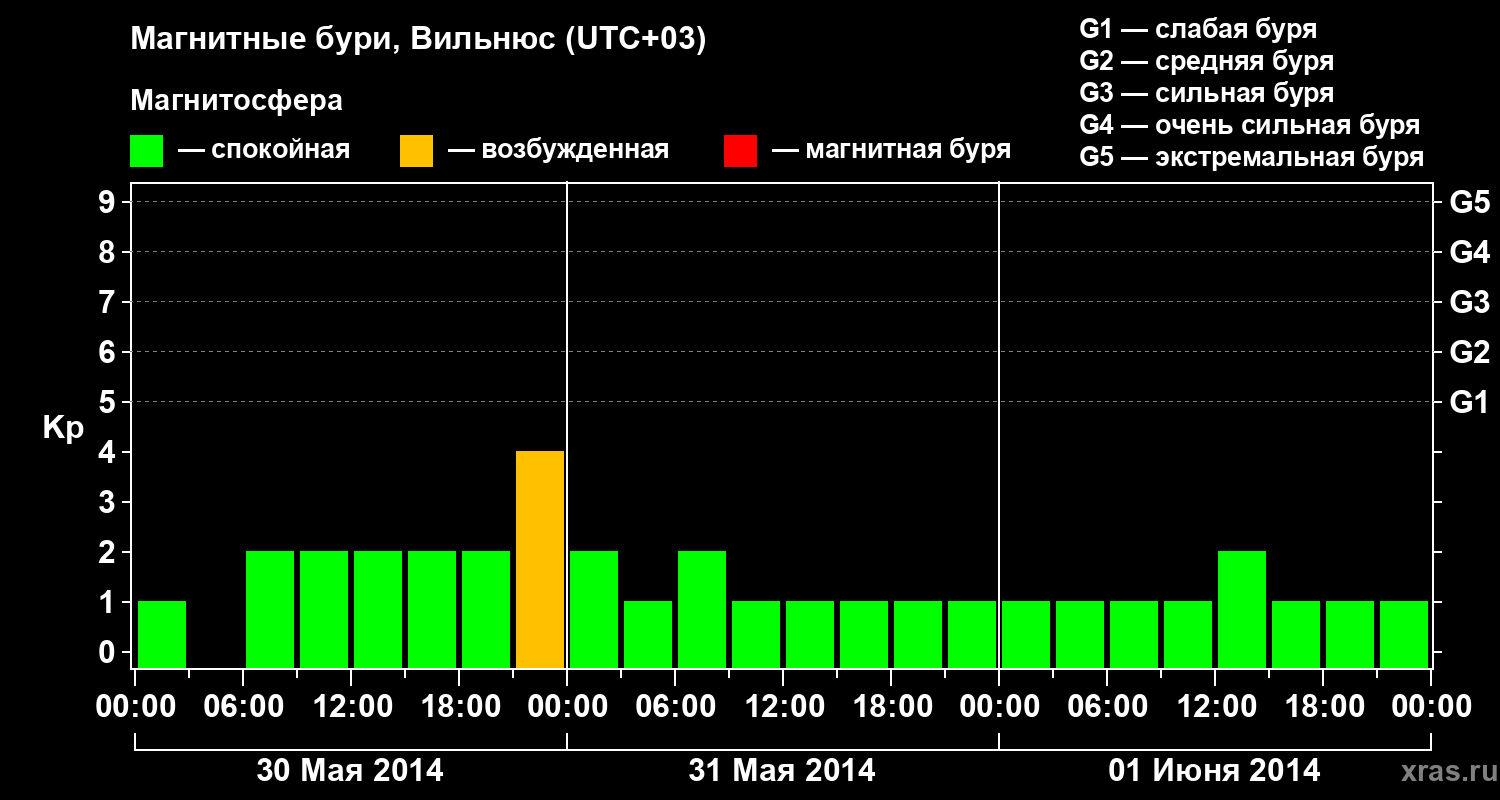Select the only Kp 1 bar on 30 Мая
This screenshot has width=1500, height=800.
(x=162, y=634)
